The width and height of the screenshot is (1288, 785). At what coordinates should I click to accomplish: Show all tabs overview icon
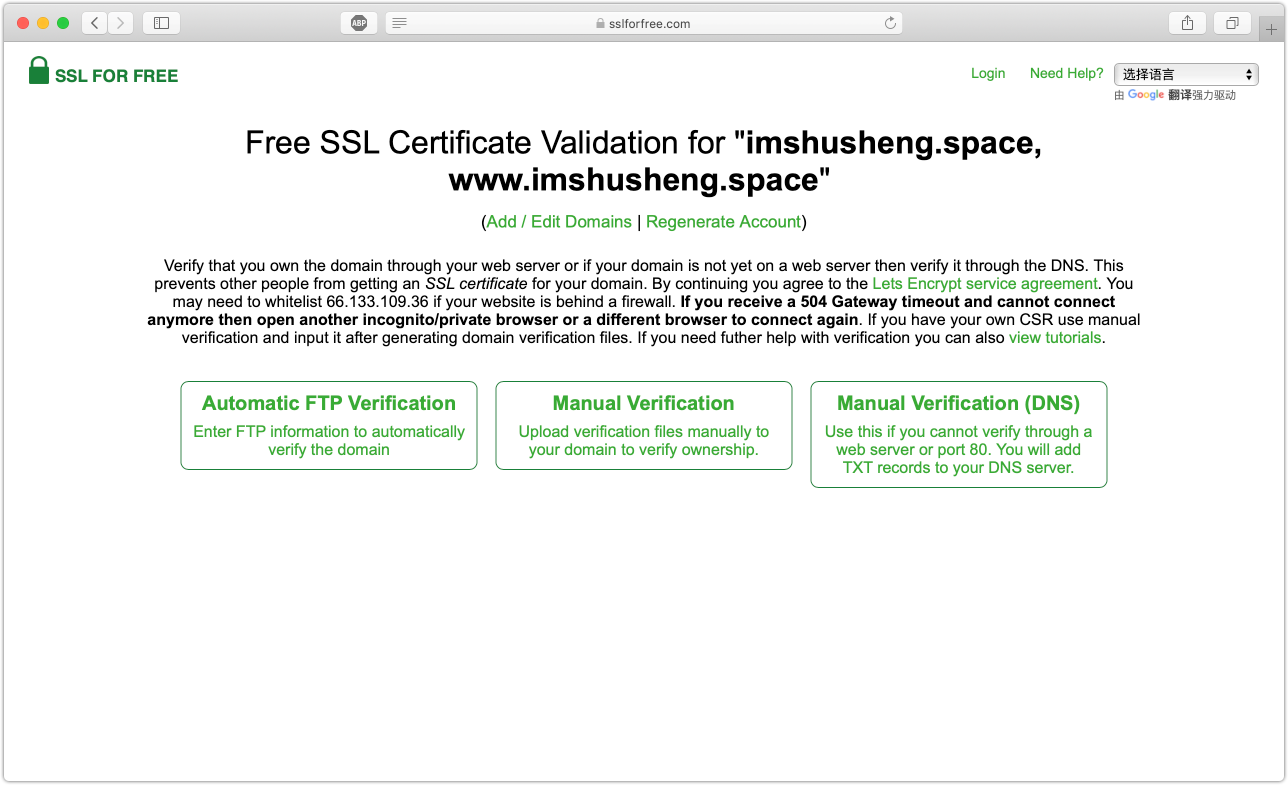pos(1232,23)
